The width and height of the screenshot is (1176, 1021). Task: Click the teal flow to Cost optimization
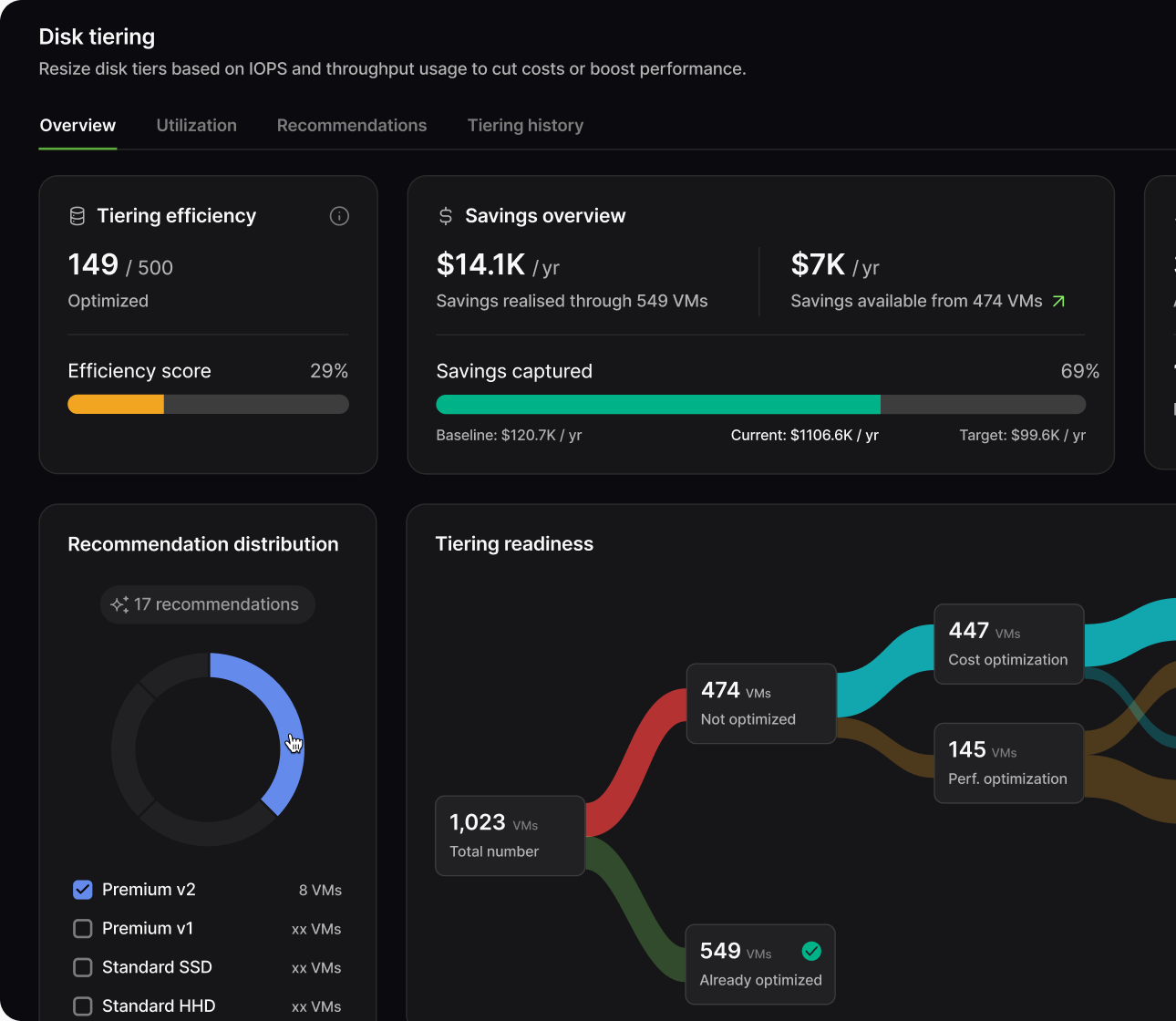click(884, 670)
